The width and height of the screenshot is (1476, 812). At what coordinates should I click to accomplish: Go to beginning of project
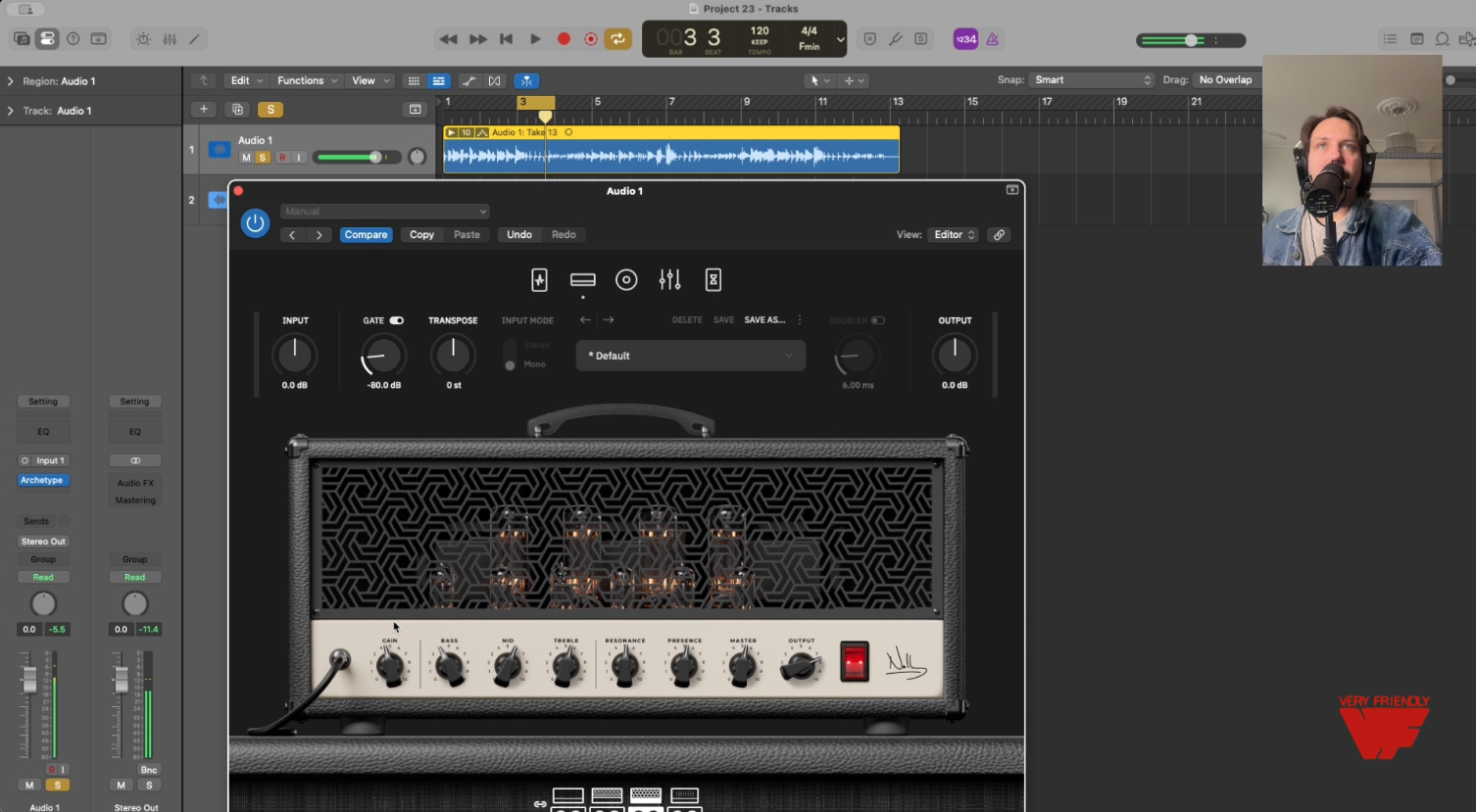pyautogui.click(x=506, y=39)
